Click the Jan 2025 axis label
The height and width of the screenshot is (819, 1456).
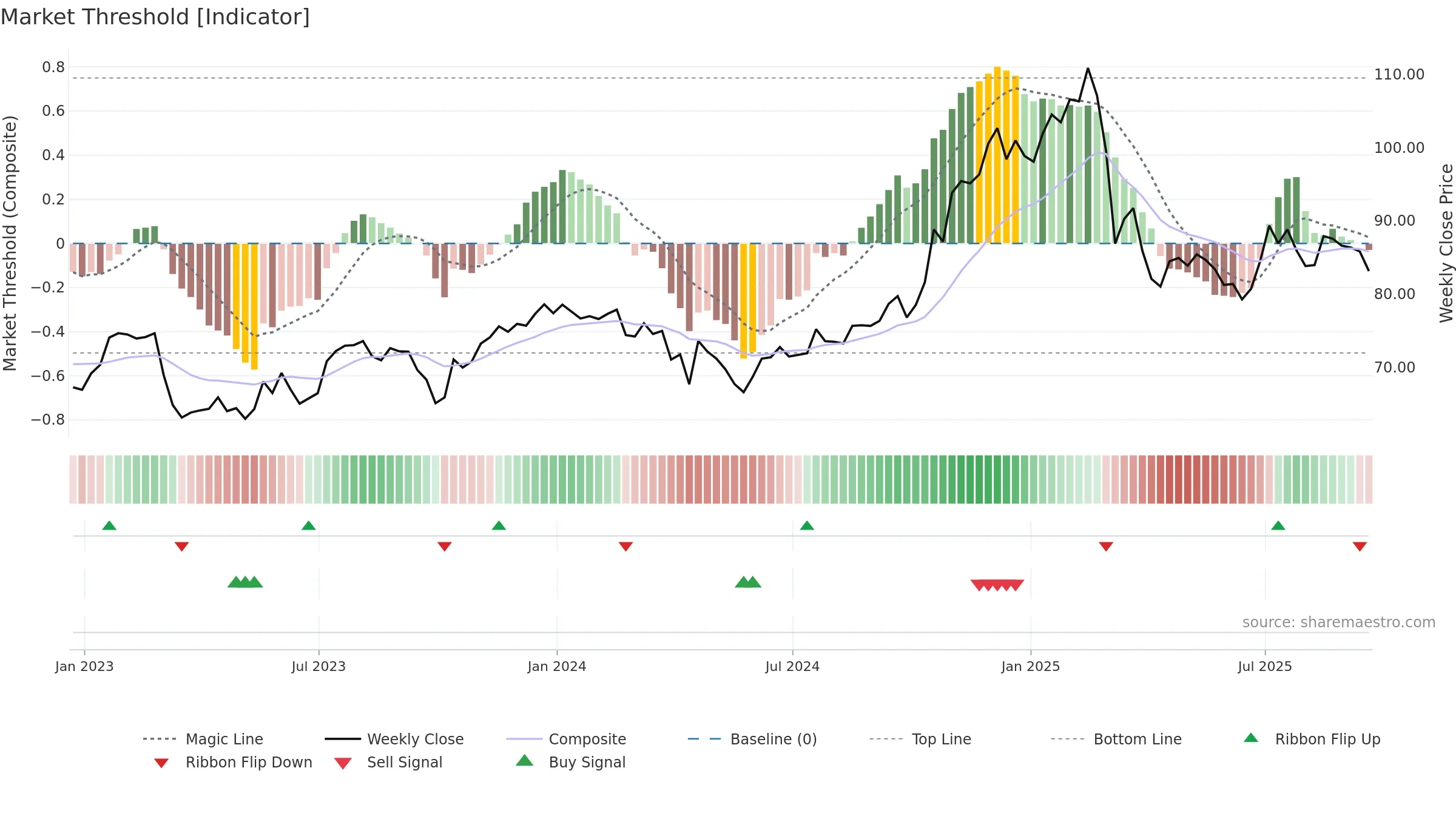1031,666
